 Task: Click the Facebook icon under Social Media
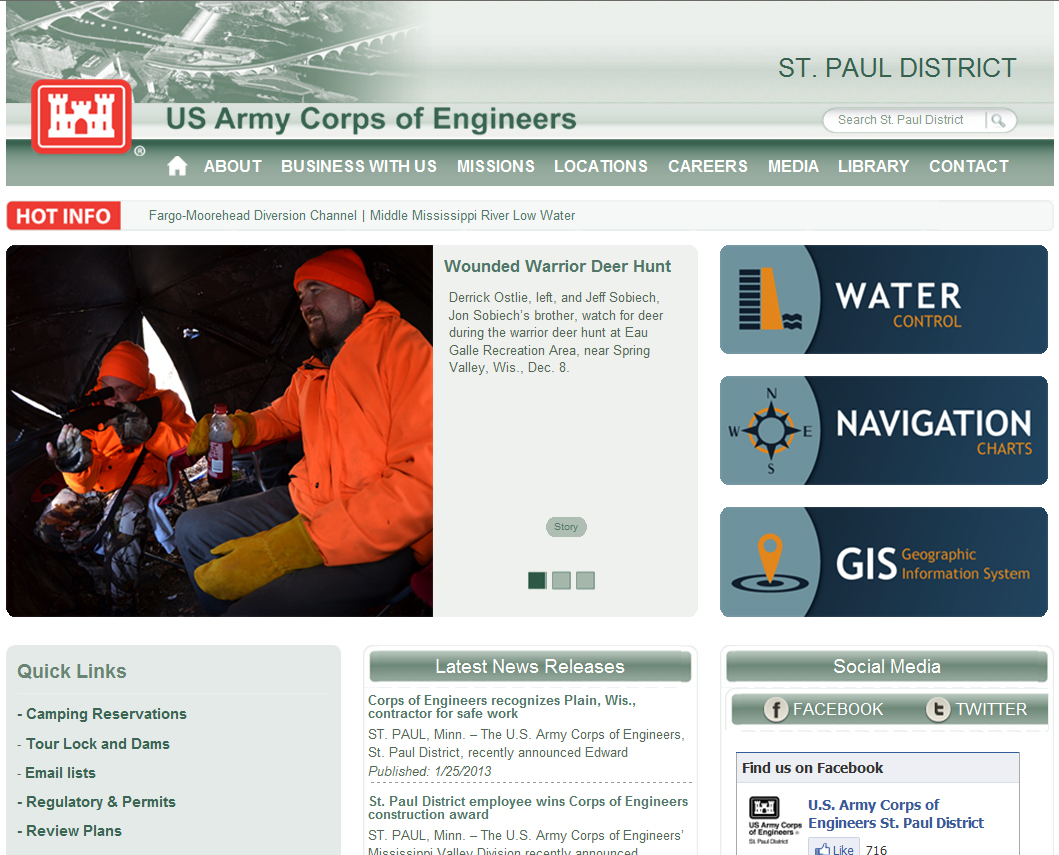(x=776, y=710)
